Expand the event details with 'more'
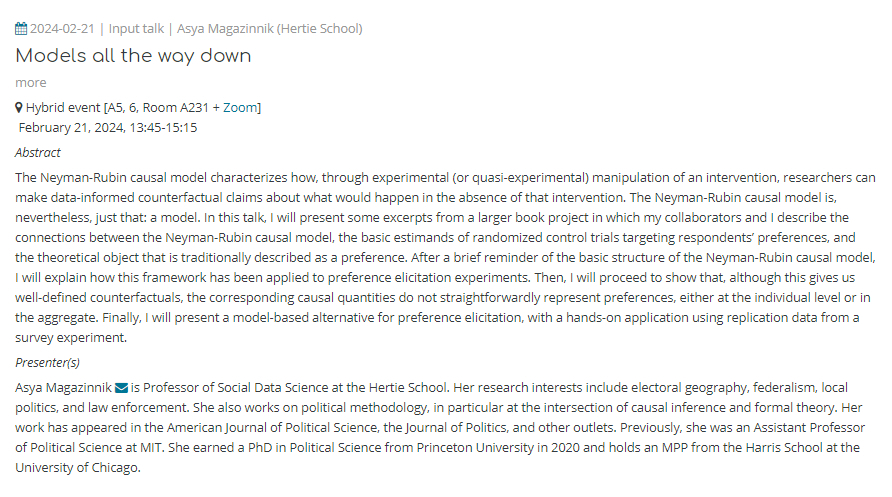Screen dimensions: 892x497 (x=30, y=82)
